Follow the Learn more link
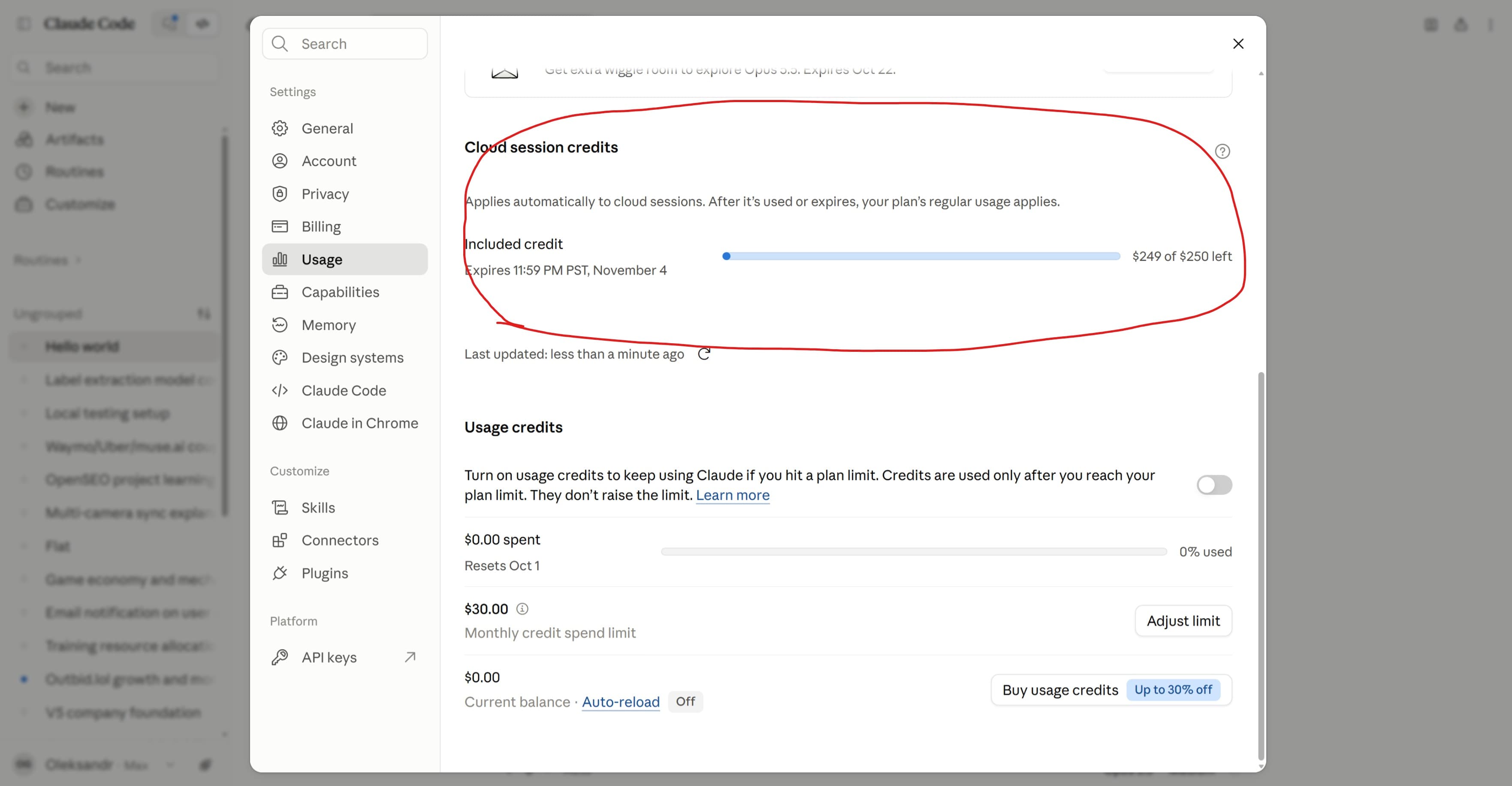This screenshot has height=786, width=1512. coord(733,495)
